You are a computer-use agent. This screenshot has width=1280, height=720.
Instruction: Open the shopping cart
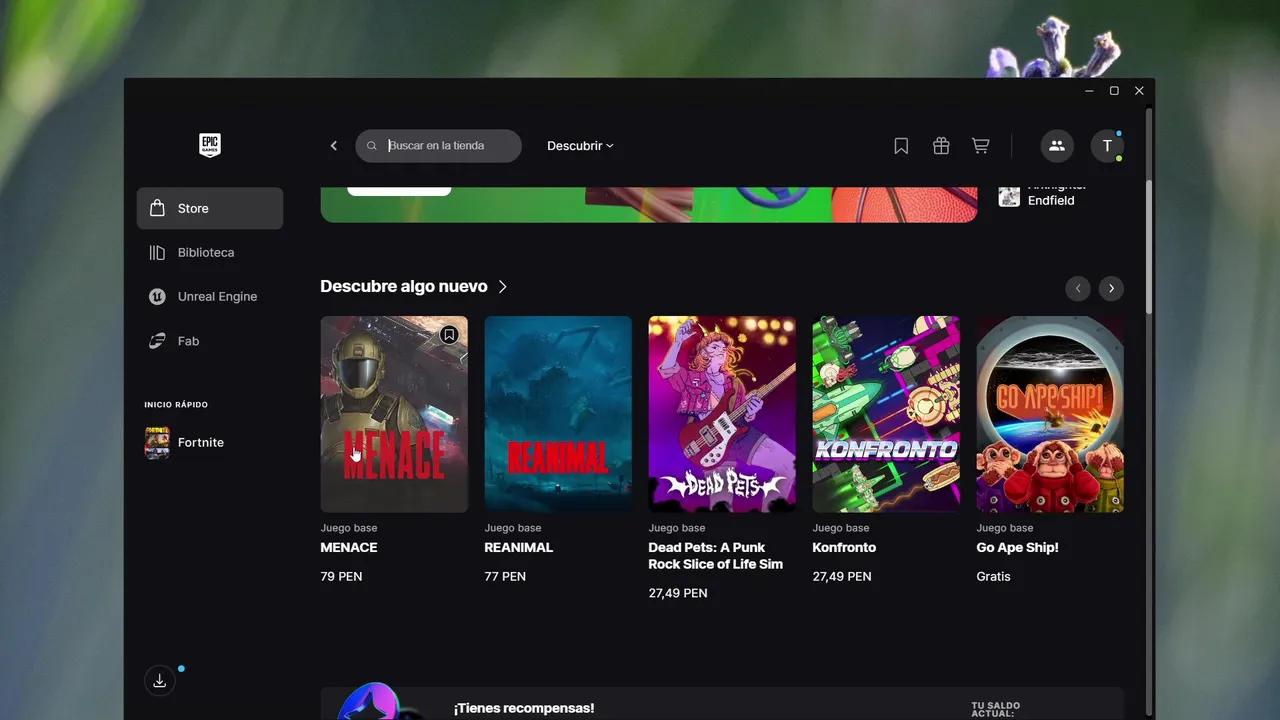coord(981,146)
